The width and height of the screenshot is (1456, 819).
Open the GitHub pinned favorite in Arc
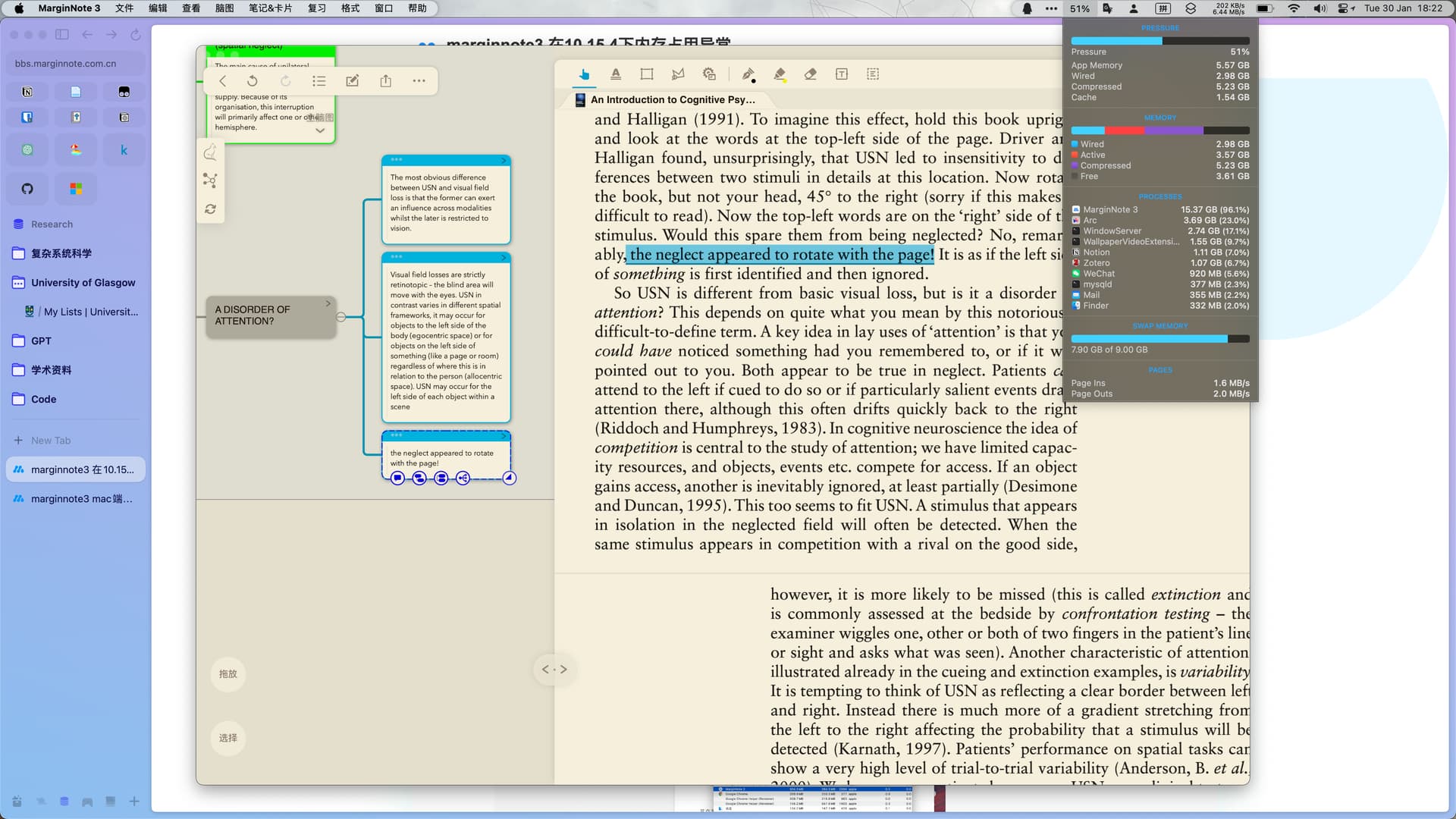27,189
